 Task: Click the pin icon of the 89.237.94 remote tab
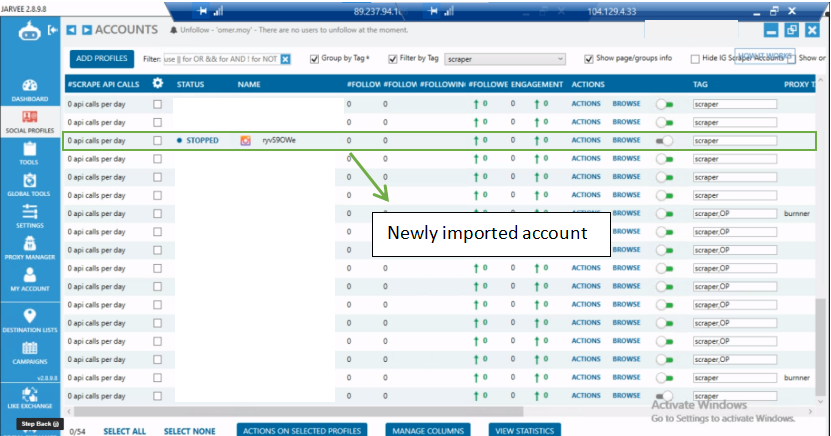point(202,11)
